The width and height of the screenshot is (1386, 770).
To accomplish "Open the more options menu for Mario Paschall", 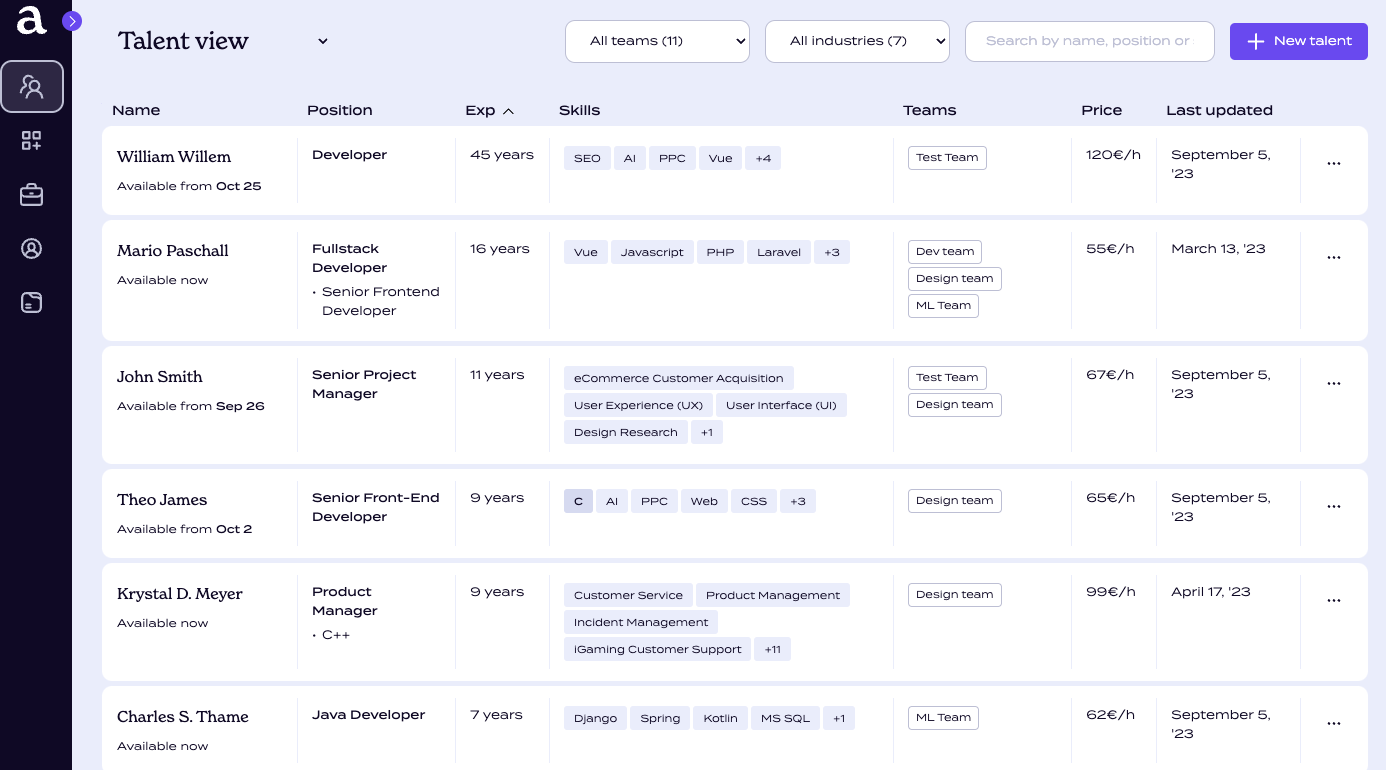I will point(1333,258).
